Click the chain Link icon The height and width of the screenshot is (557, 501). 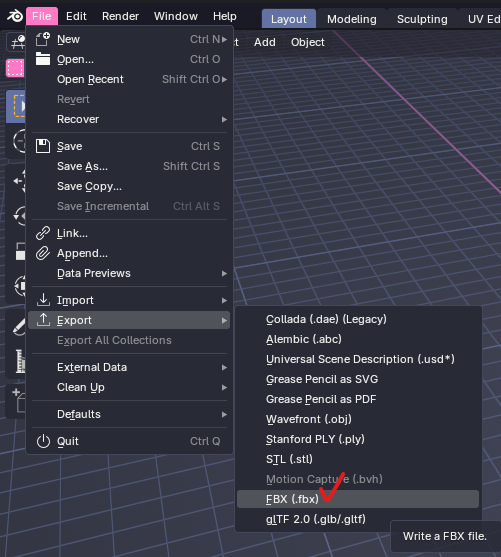pos(43,233)
